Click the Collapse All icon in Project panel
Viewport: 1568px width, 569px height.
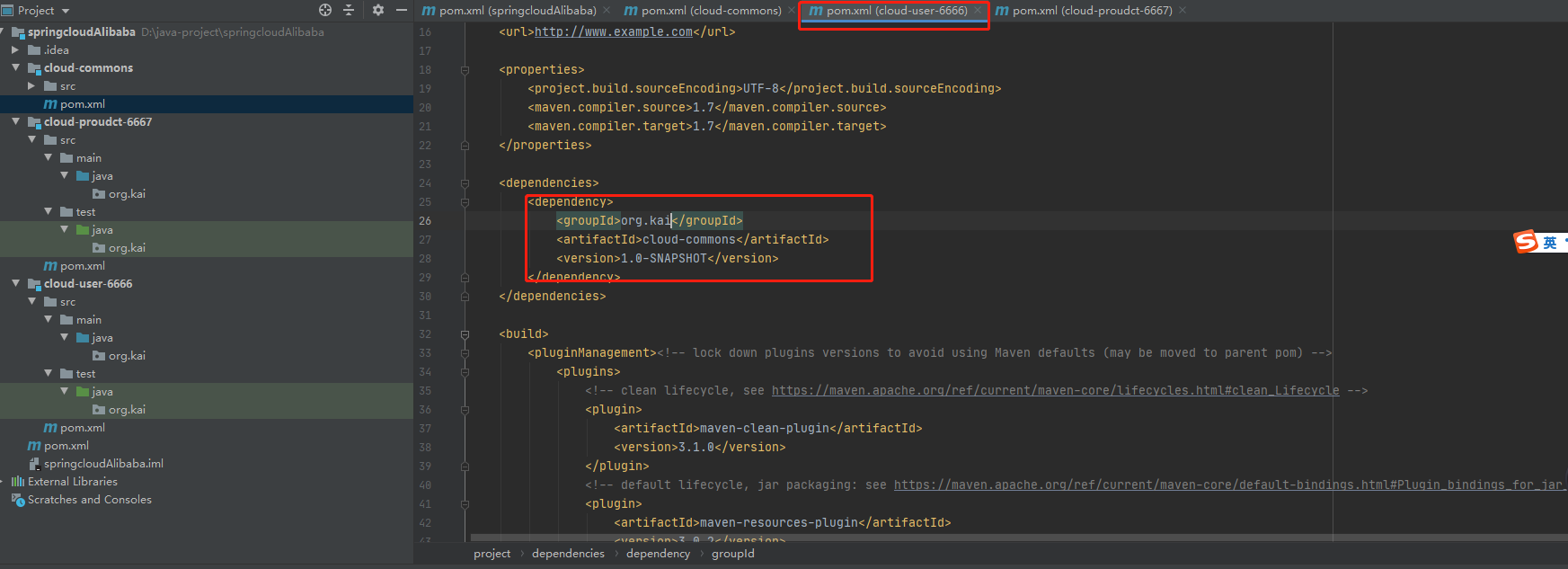click(350, 10)
